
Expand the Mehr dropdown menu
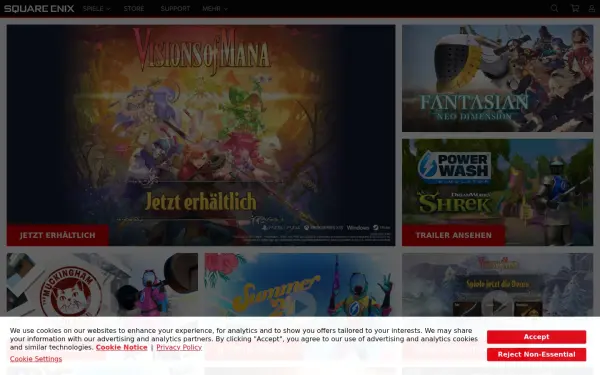[215, 8]
